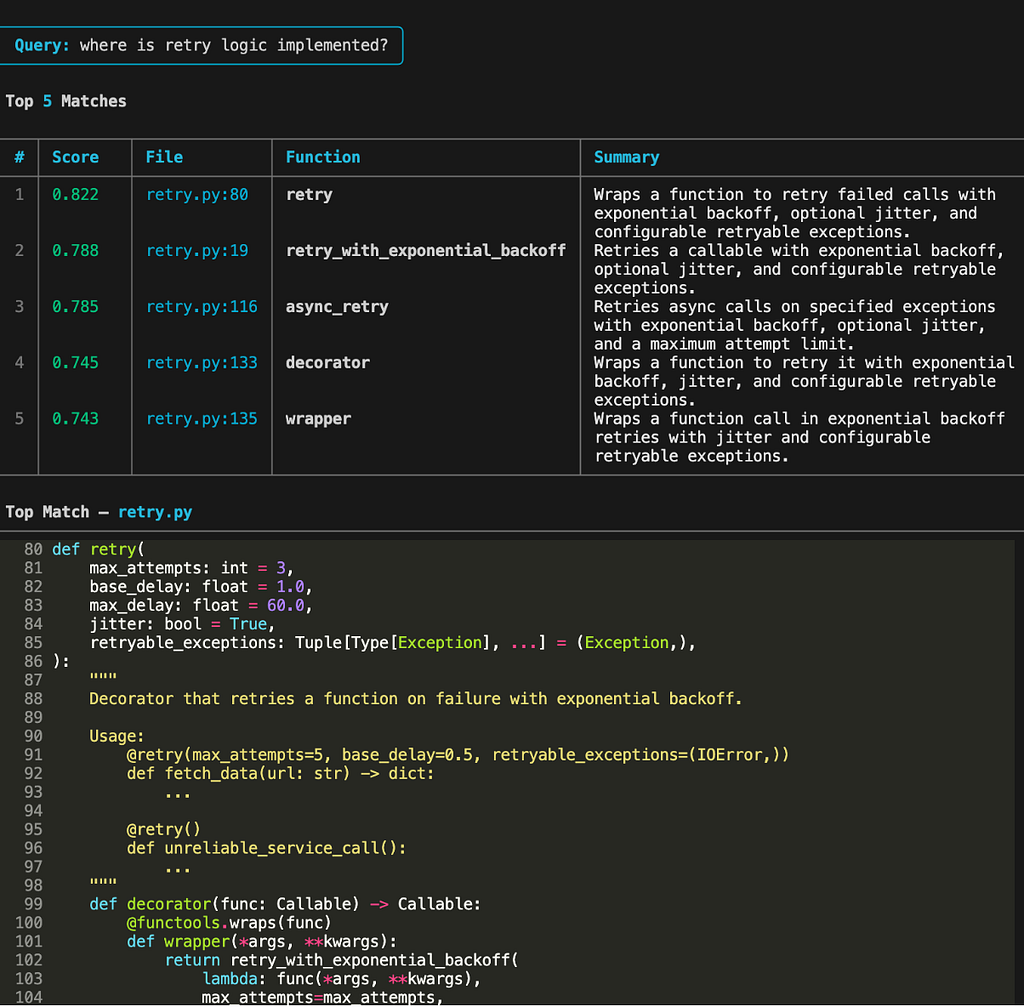Image resolution: width=1024 pixels, height=1007 pixels.
Task: Open file link retry.py:19
Action: coord(197,251)
